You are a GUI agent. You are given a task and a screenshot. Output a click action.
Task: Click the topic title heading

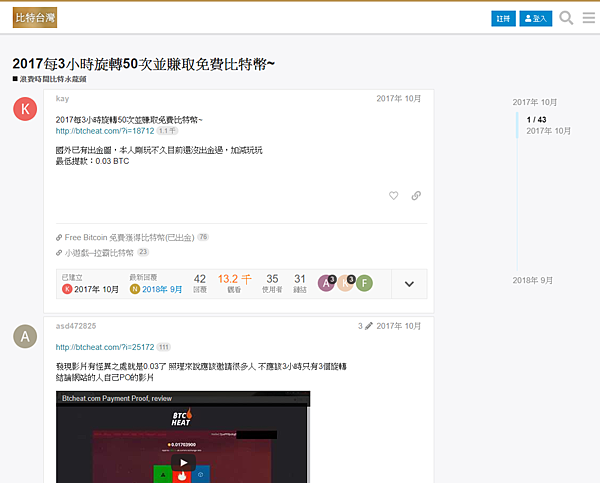(x=143, y=64)
